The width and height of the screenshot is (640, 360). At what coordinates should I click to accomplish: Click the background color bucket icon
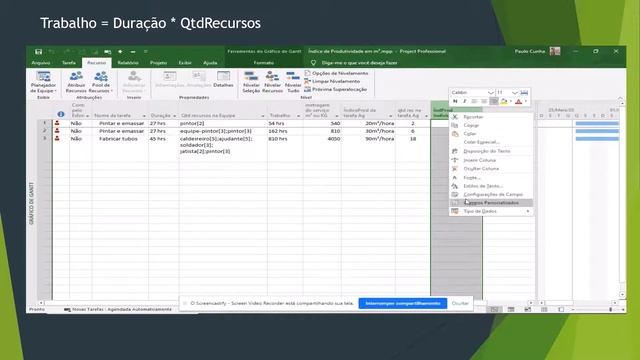tap(504, 101)
